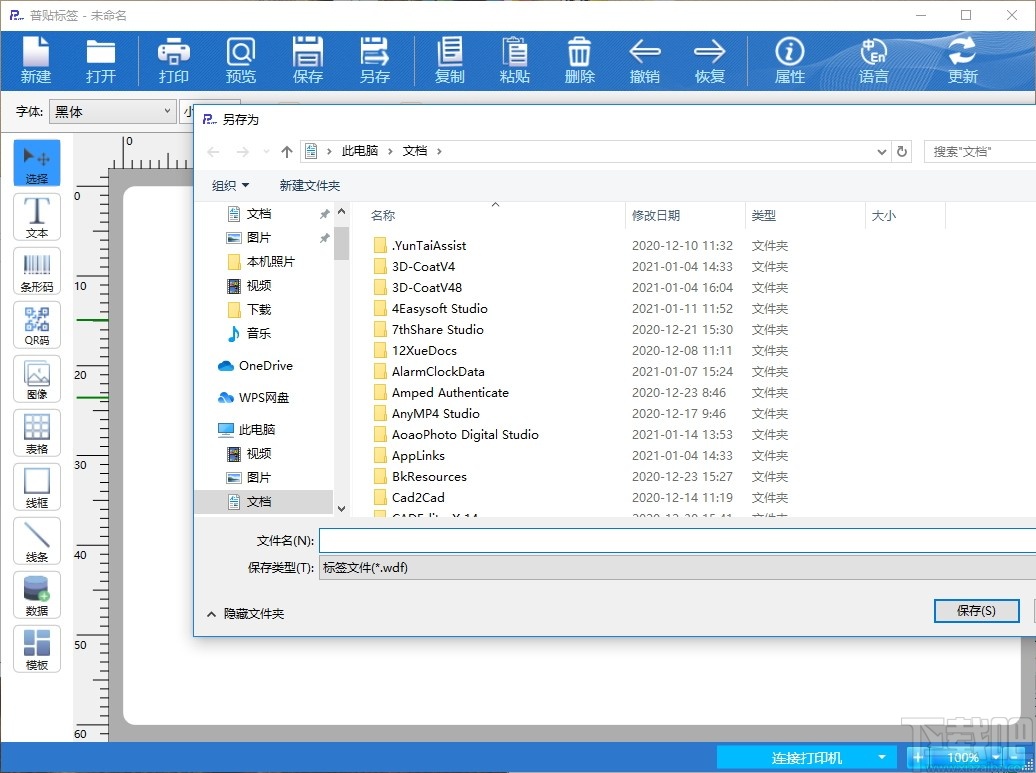
Task: Click 新建文件夹 (New folder) button
Action: point(310,186)
